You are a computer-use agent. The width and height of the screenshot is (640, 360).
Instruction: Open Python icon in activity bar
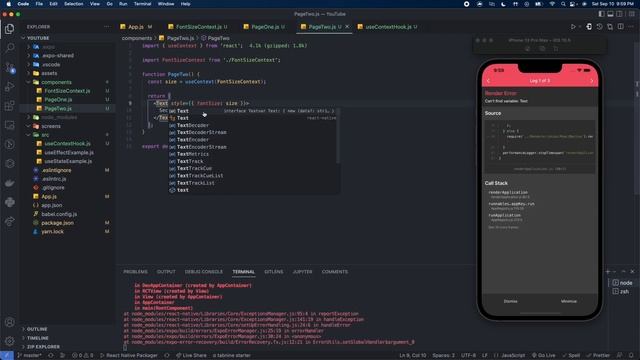(x=9, y=202)
